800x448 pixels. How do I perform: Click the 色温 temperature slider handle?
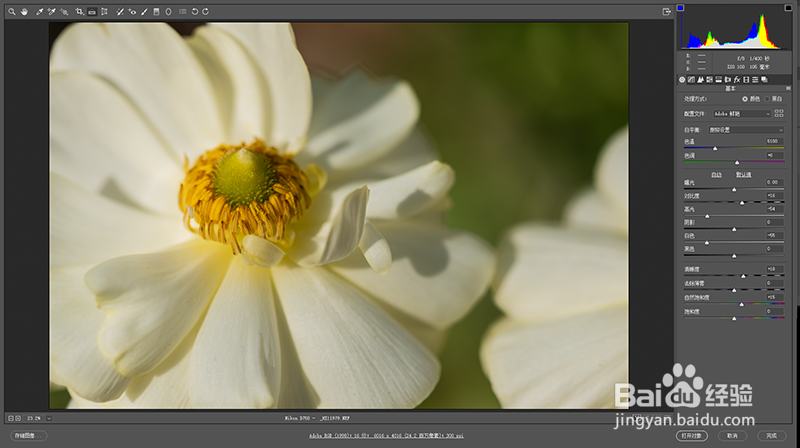click(715, 148)
